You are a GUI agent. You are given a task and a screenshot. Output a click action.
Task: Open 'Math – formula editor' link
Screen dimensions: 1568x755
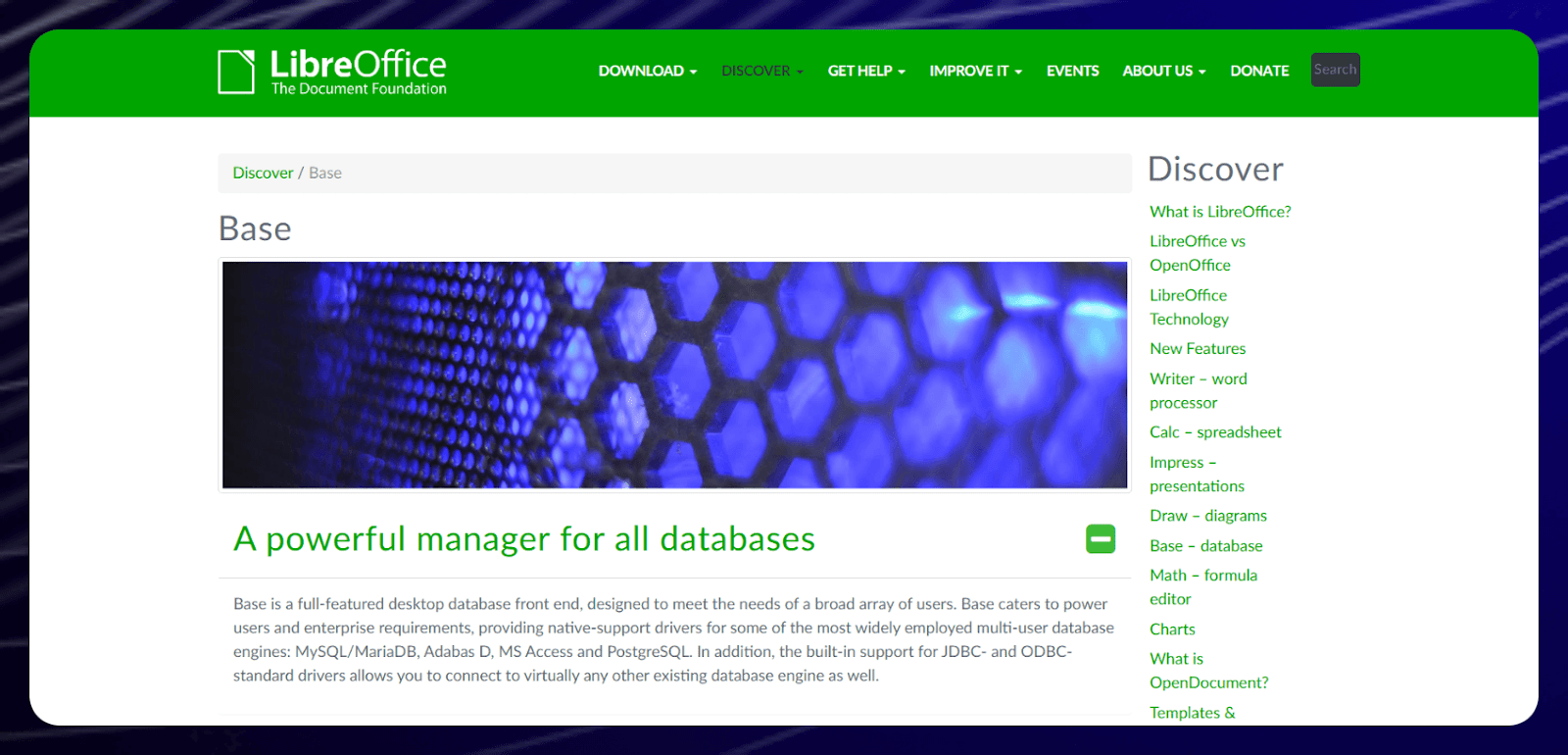click(1203, 587)
